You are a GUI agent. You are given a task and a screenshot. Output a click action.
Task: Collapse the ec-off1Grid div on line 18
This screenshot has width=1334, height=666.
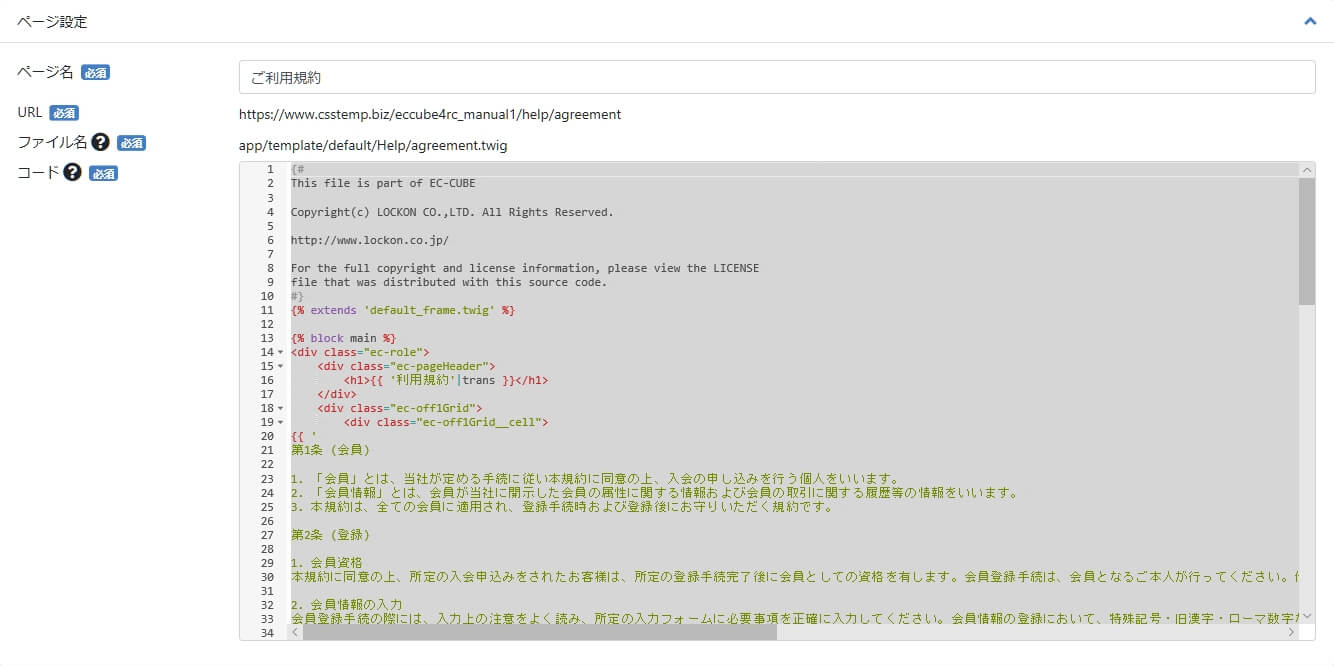pos(280,409)
